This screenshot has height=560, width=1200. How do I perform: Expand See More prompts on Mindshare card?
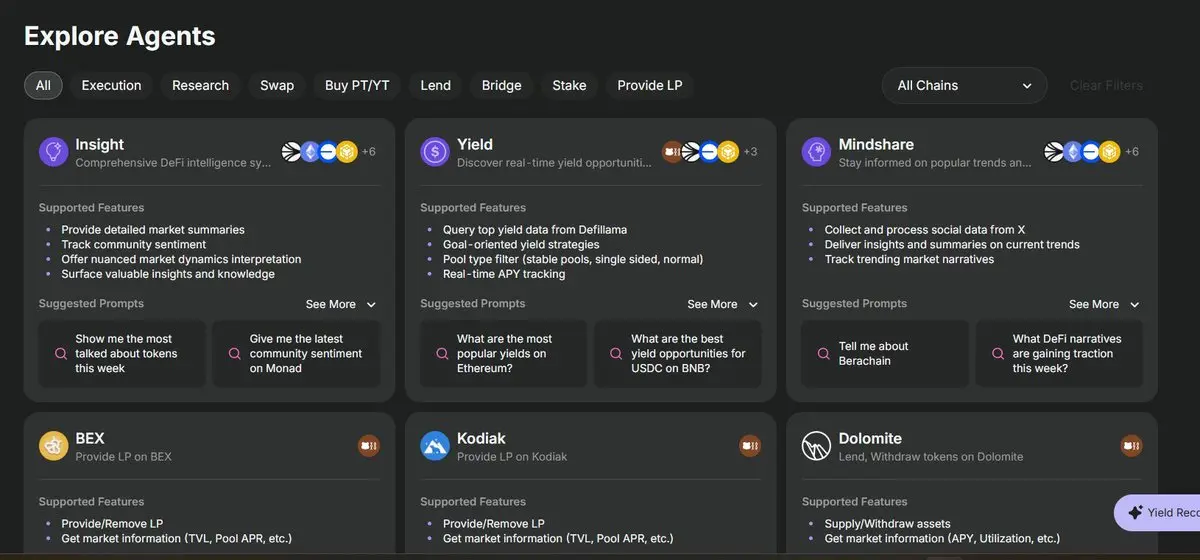click(1104, 304)
